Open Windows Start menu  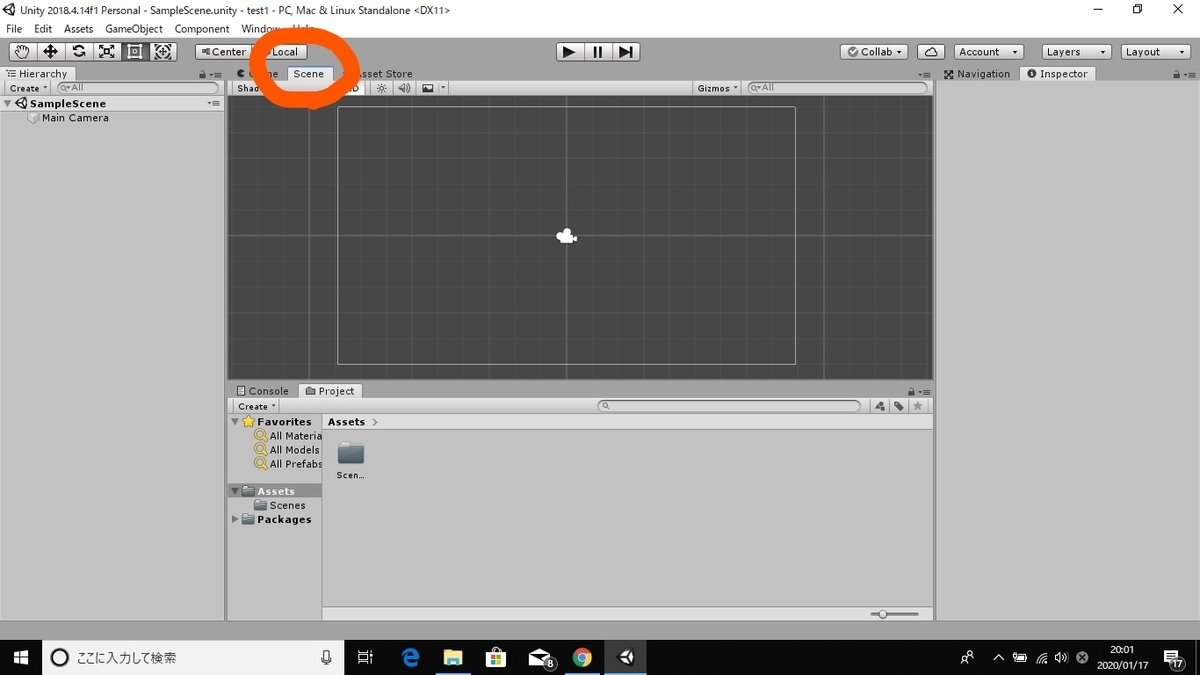pos(20,657)
